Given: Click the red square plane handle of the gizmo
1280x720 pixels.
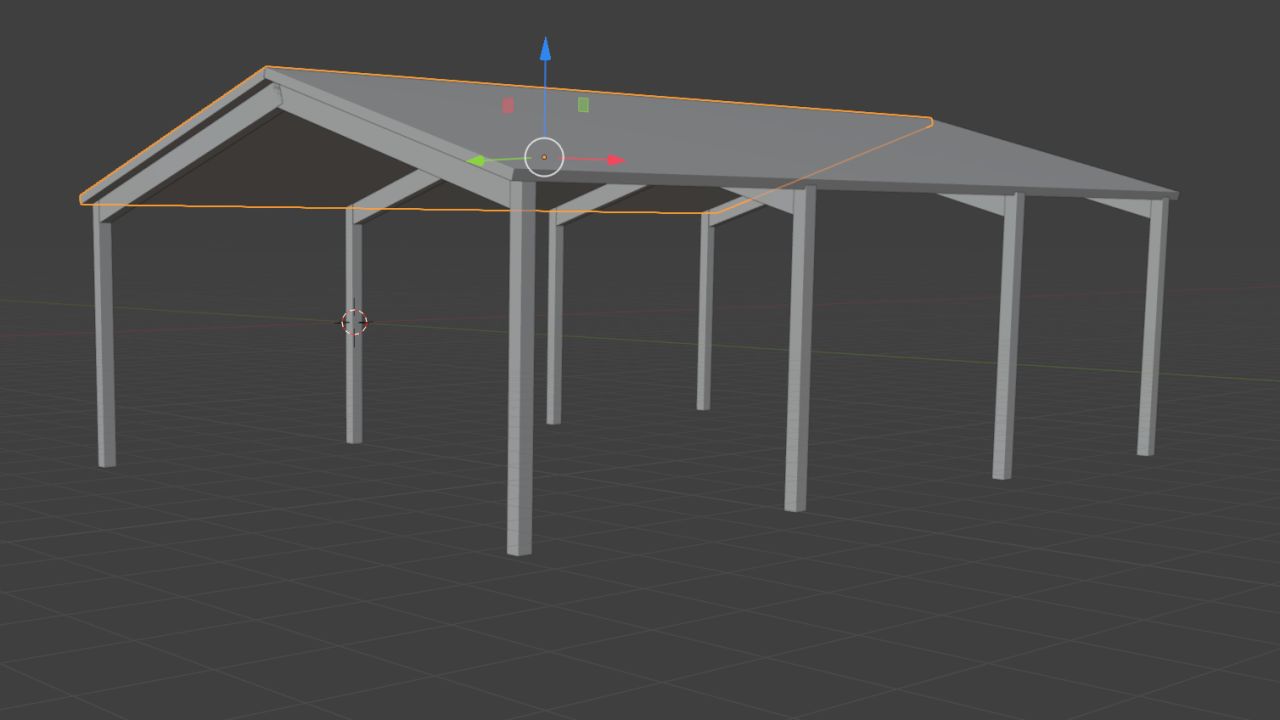Looking at the screenshot, I should (x=508, y=105).
